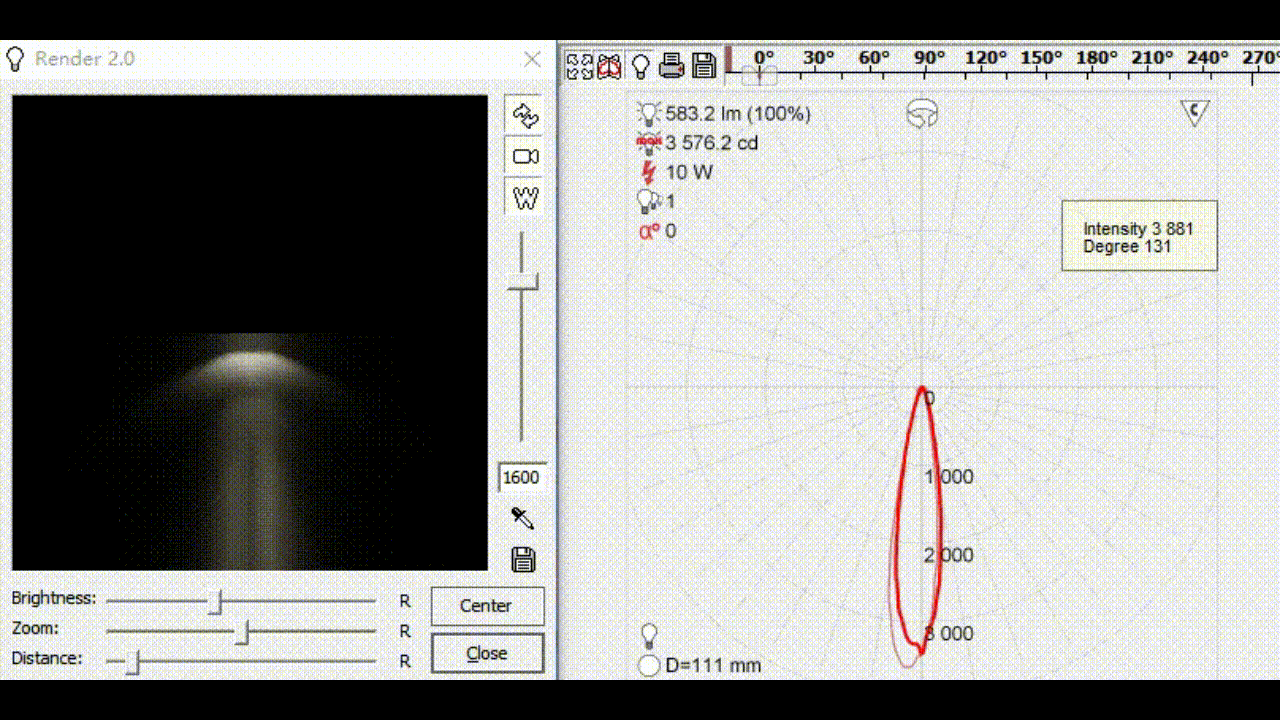Click the small bulb icon above D=111 mm
The width and height of the screenshot is (1280, 720).
pos(650,635)
